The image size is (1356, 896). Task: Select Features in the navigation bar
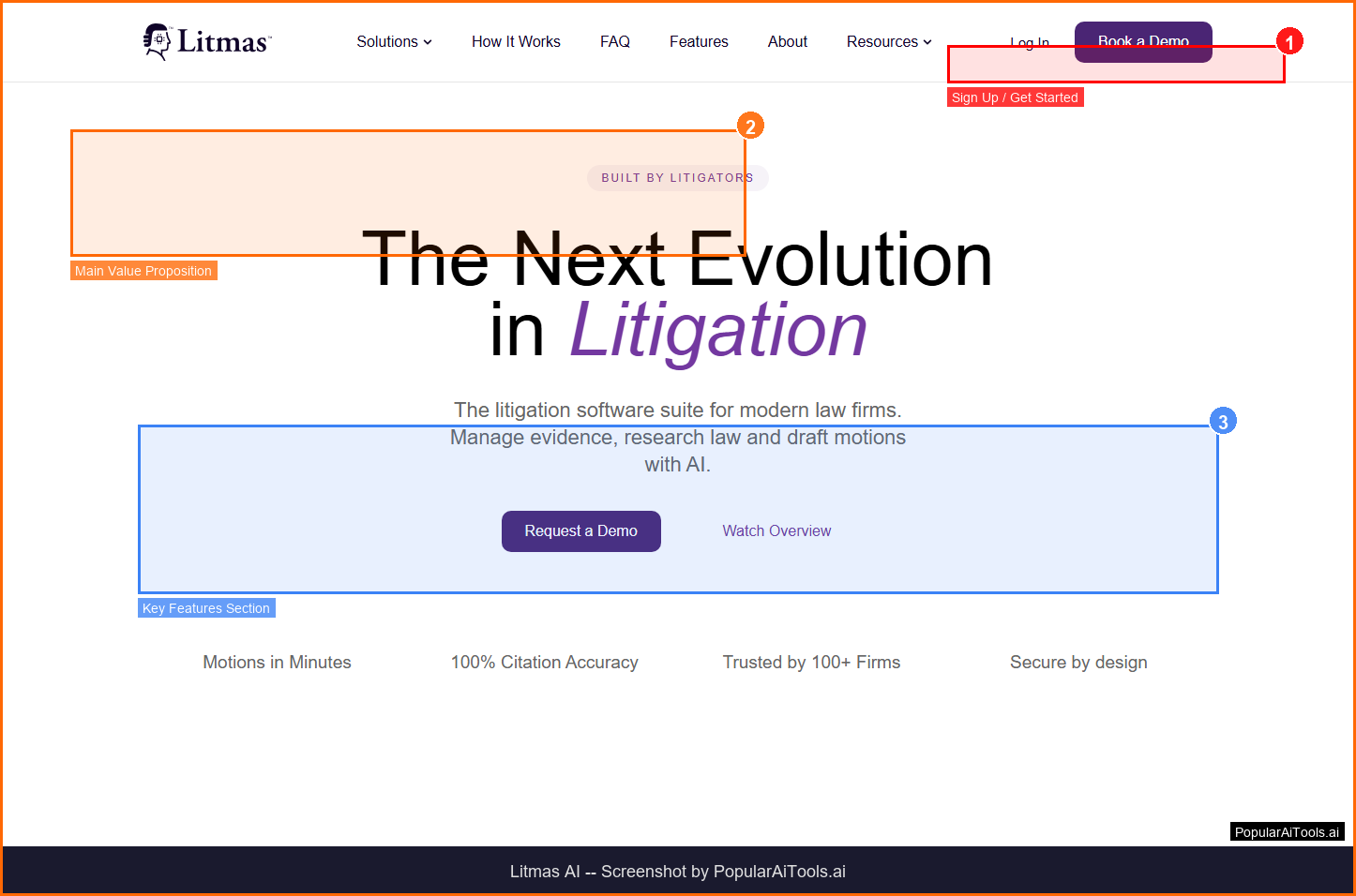coord(699,41)
